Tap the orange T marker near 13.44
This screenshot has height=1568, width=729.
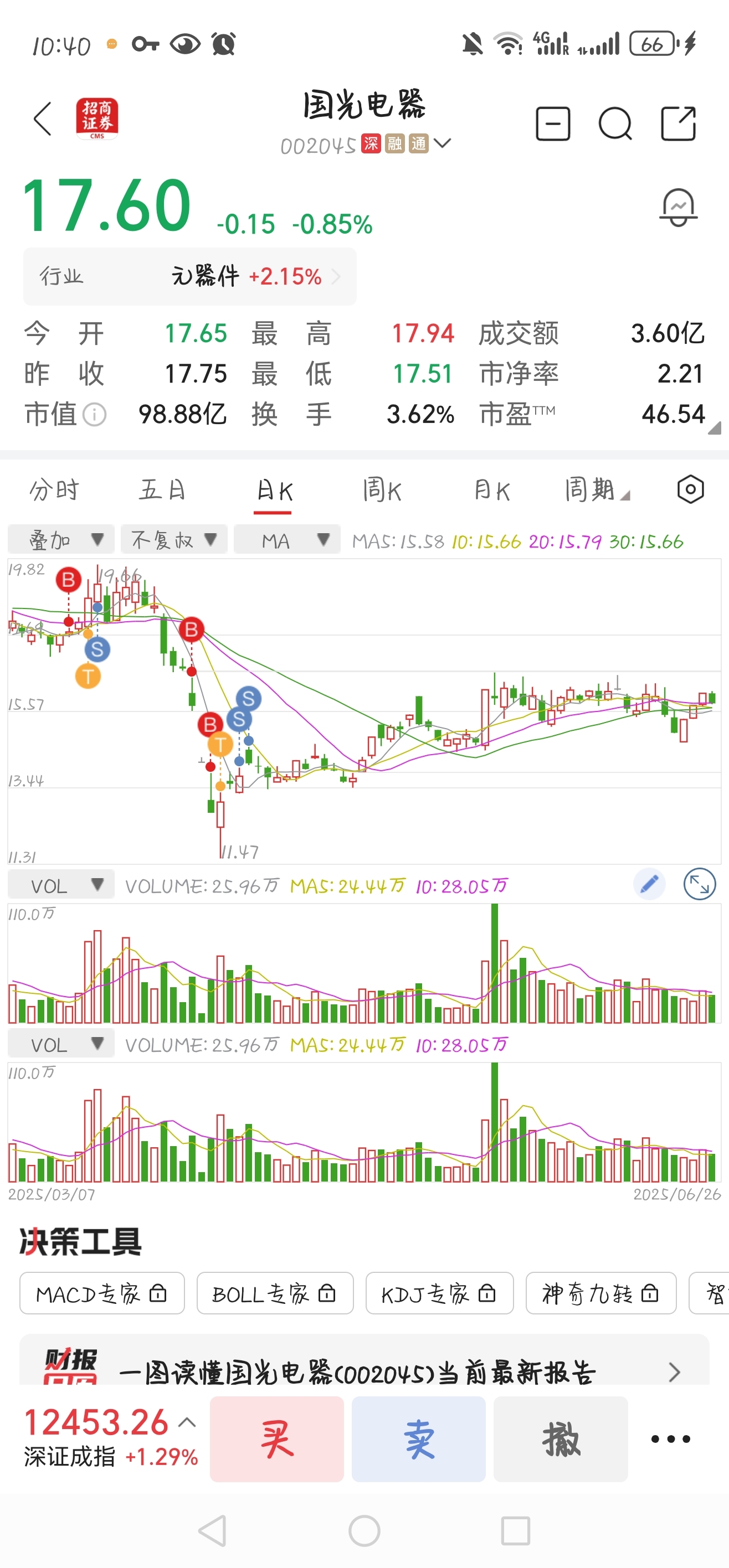[220, 744]
